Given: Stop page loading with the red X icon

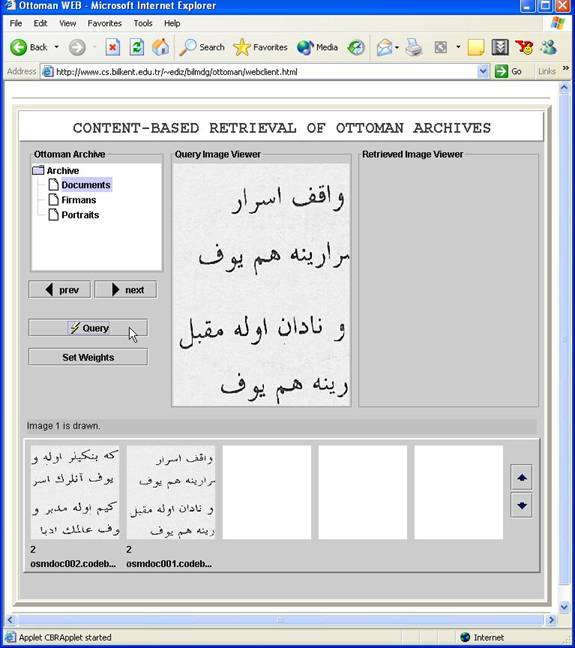Looking at the screenshot, I should [112, 47].
